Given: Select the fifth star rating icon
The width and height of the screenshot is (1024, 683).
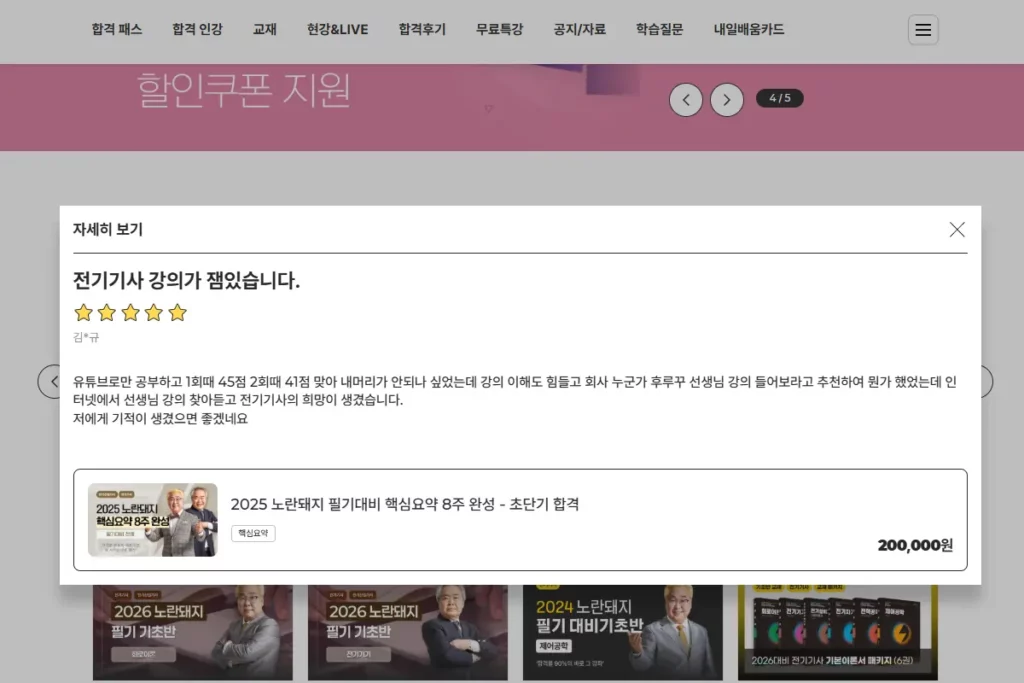Looking at the screenshot, I should click(177, 313).
